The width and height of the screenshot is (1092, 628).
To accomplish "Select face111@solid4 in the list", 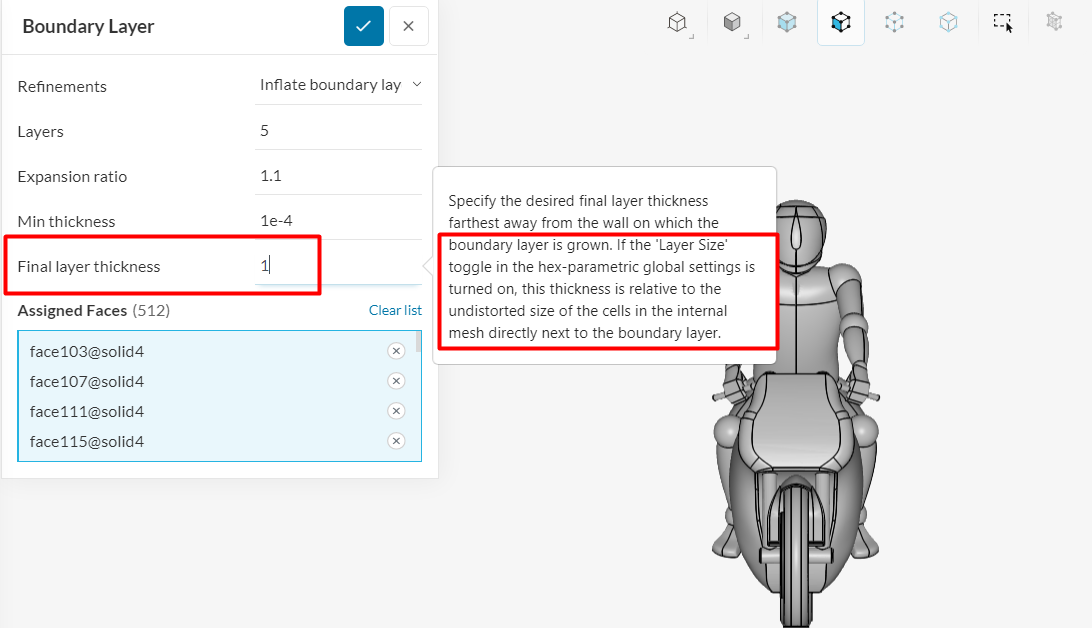I will click(87, 411).
